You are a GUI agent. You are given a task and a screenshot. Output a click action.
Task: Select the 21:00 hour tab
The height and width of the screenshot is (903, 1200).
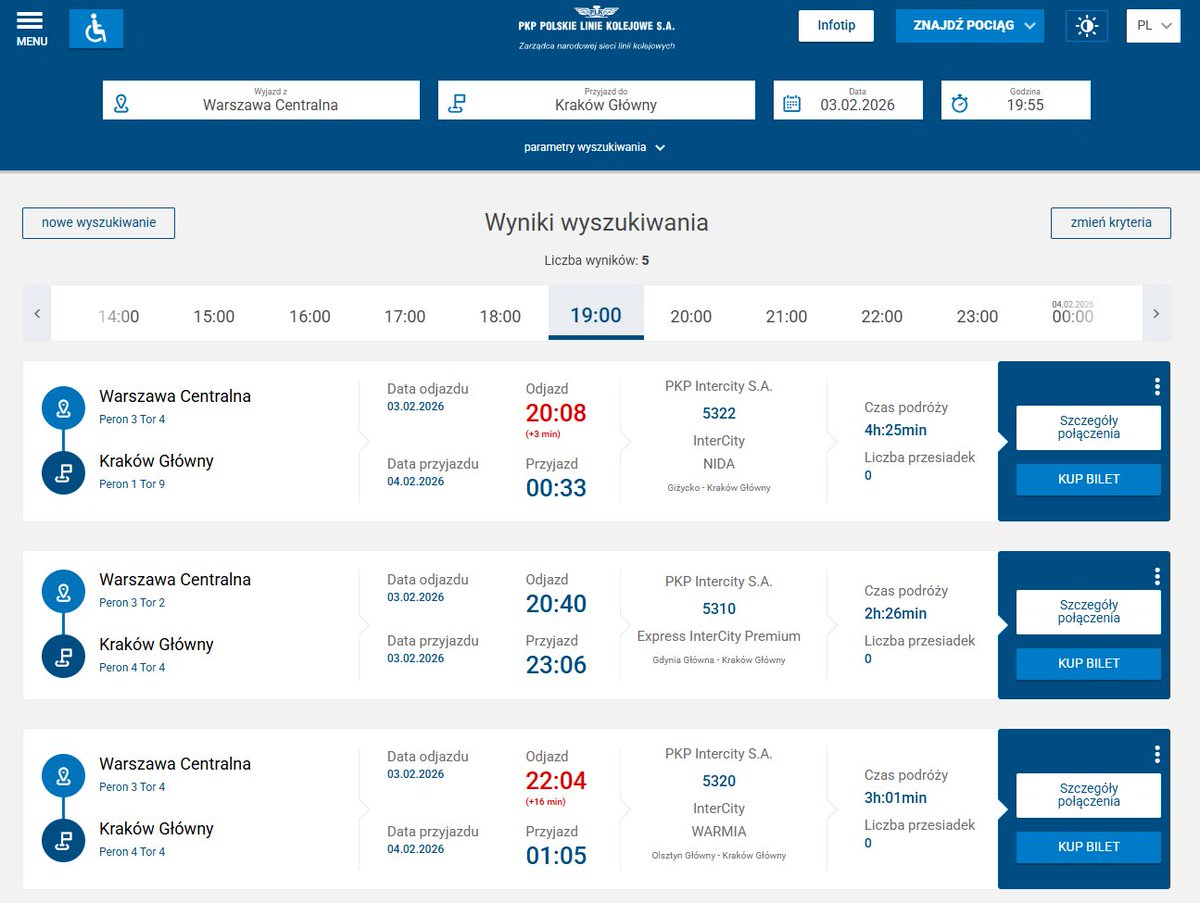(787, 316)
